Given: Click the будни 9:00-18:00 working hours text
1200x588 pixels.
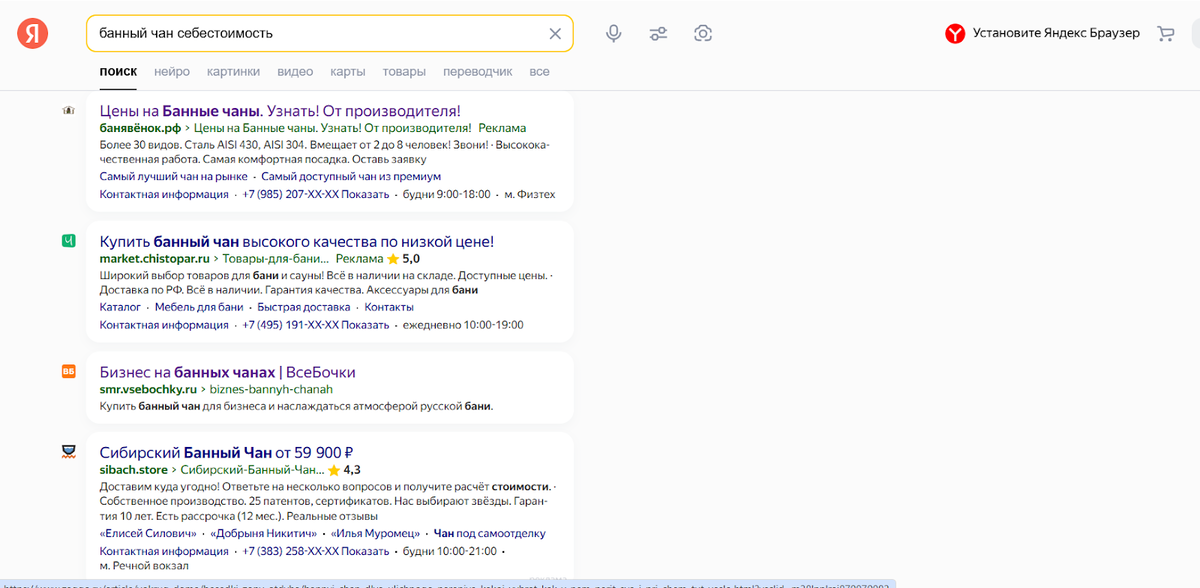Looking at the screenshot, I should coord(447,194).
